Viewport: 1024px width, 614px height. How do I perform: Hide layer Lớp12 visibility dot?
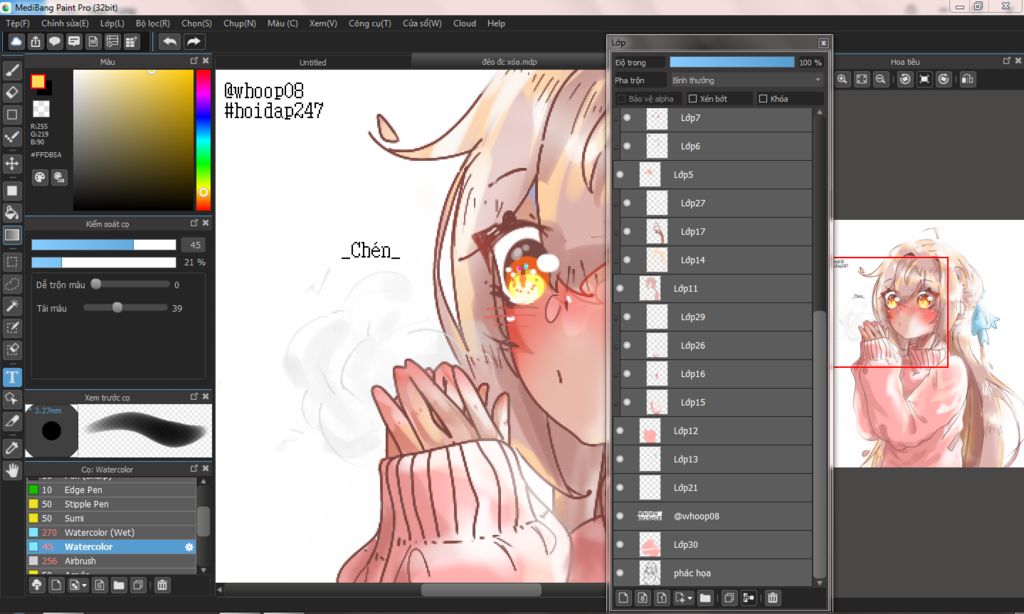[620, 430]
